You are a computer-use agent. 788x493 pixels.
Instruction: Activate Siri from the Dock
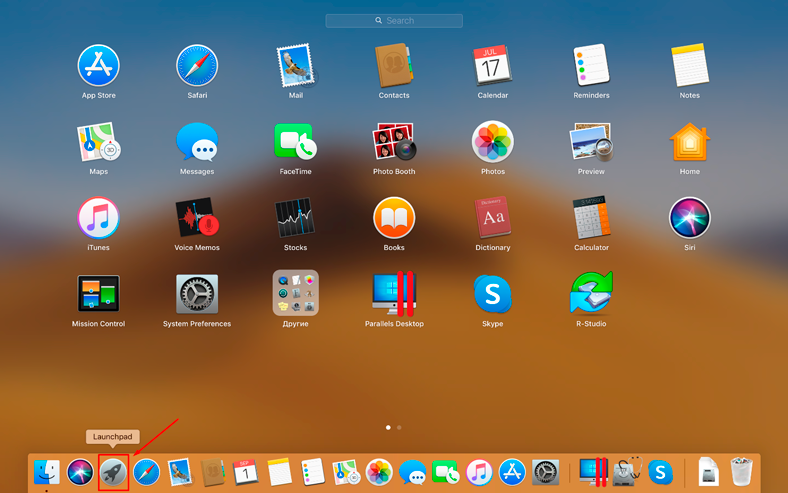point(80,472)
